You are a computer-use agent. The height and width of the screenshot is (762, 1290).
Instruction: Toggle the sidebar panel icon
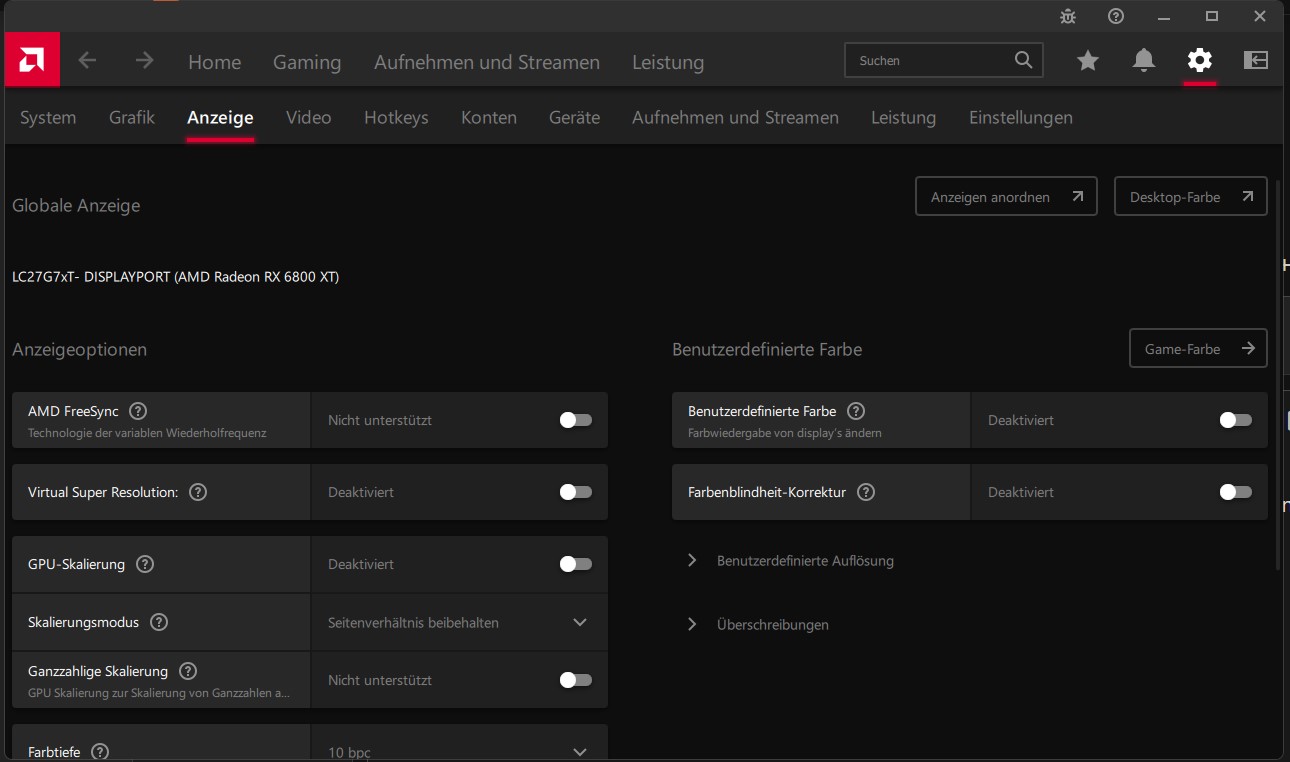coord(1256,61)
